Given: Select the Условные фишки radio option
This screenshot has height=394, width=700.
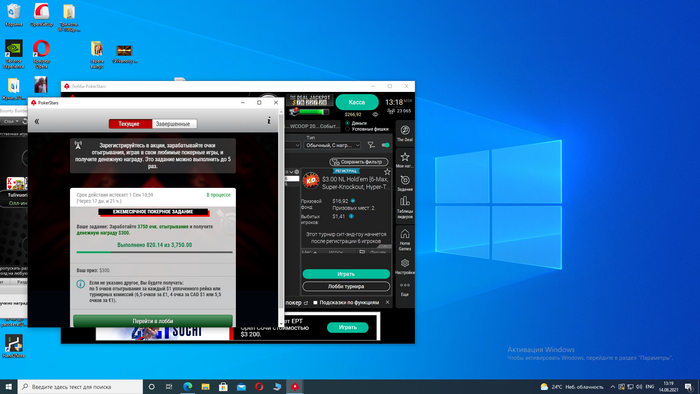Looking at the screenshot, I should [x=347, y=129].
